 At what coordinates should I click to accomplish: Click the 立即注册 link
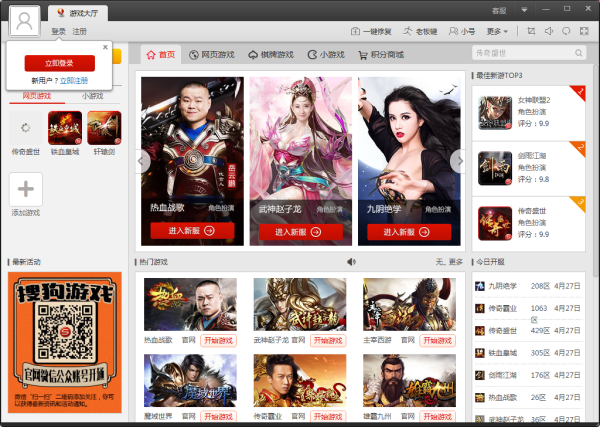pyautogui.click(x=74, y=80)
